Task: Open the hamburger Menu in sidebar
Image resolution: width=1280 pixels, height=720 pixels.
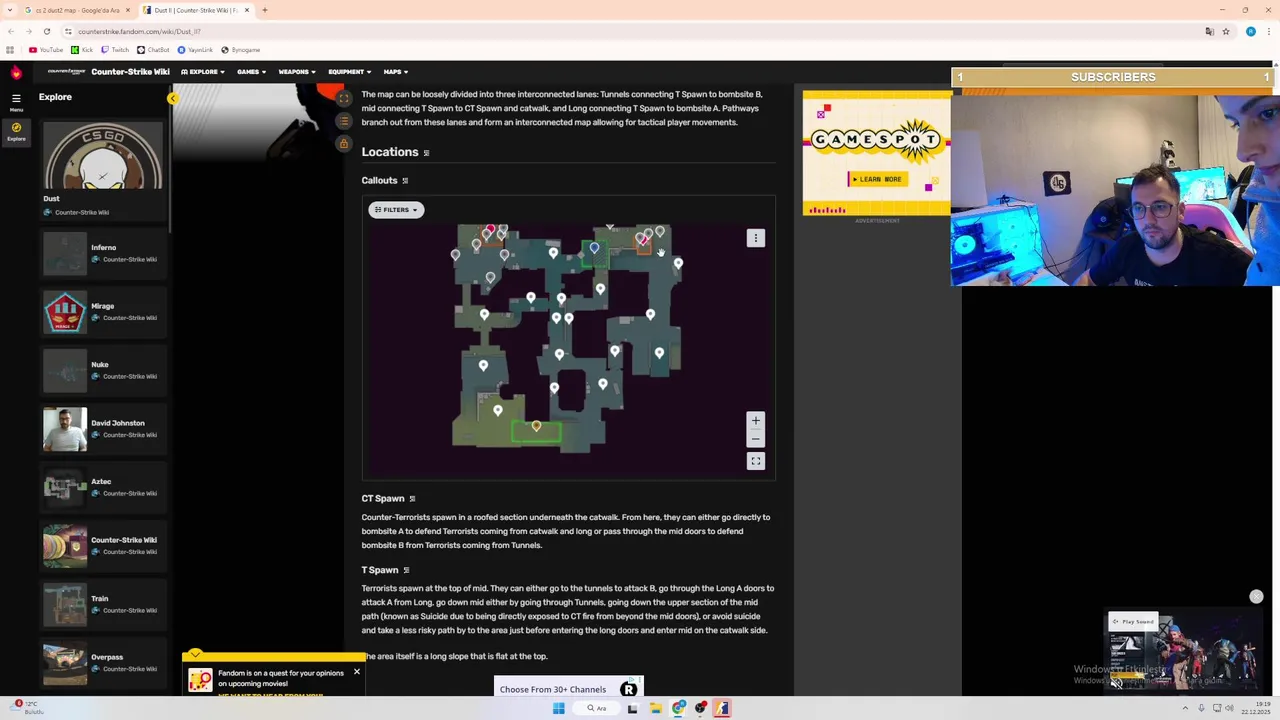Action: (16, 101)
